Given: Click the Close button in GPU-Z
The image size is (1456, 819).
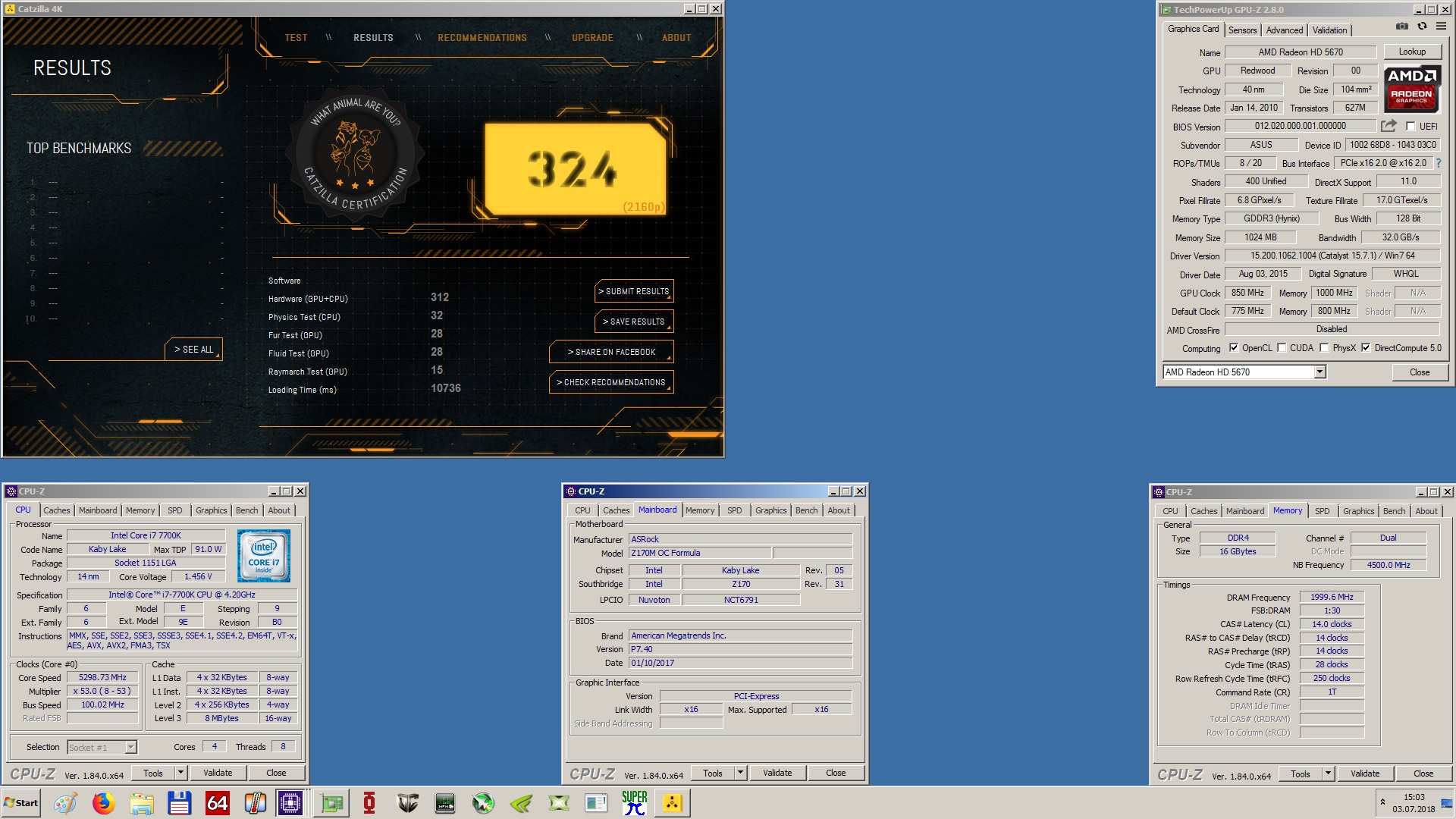Looking at the screenshot, I should coord(1420,372).
